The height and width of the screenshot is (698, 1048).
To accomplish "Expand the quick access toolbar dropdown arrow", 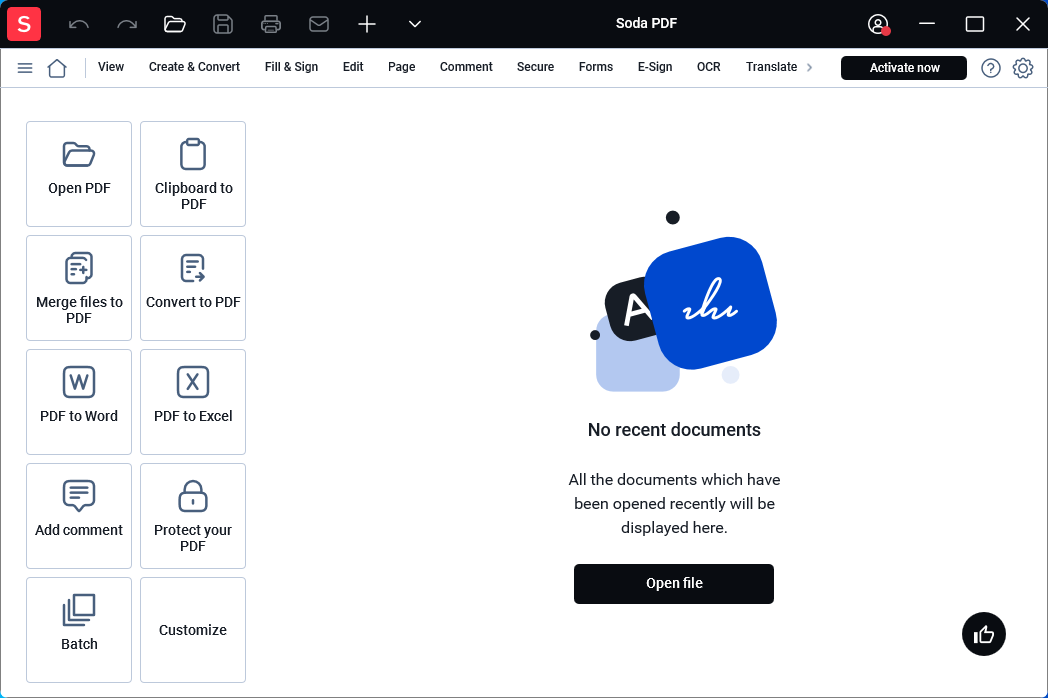I will 415,24.
